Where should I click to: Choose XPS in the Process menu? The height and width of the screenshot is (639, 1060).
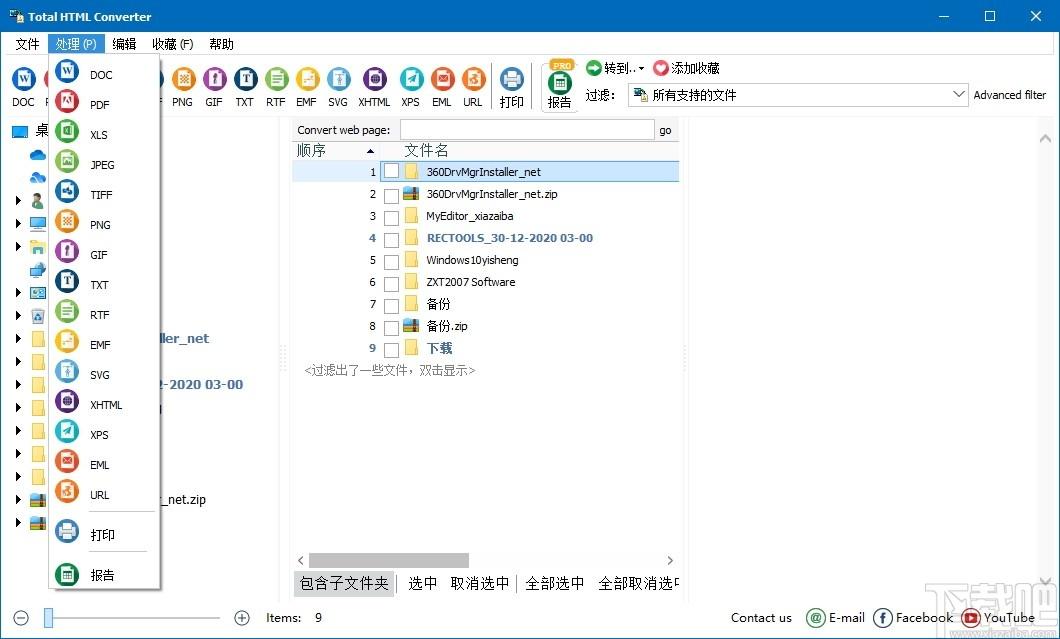104,434
